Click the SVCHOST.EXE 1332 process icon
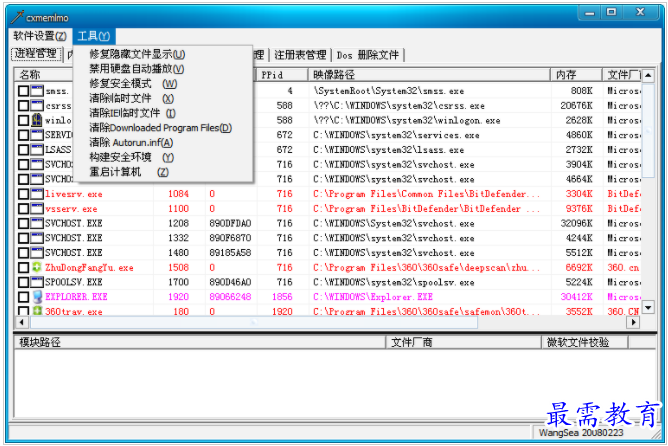 [37, 238]
